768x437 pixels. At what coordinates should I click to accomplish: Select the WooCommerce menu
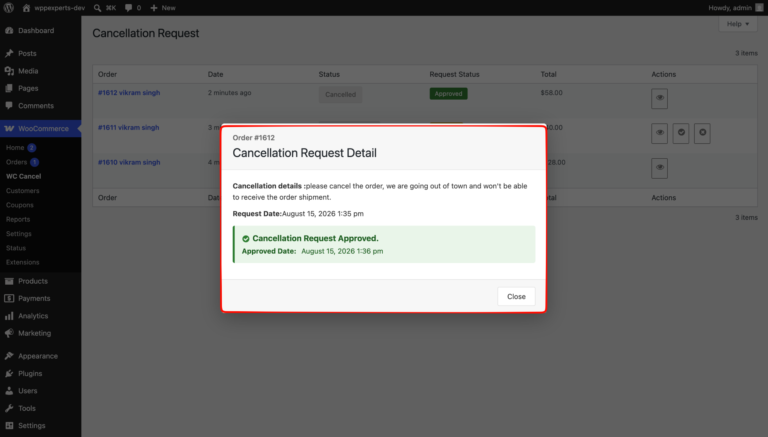pos(41,128)
